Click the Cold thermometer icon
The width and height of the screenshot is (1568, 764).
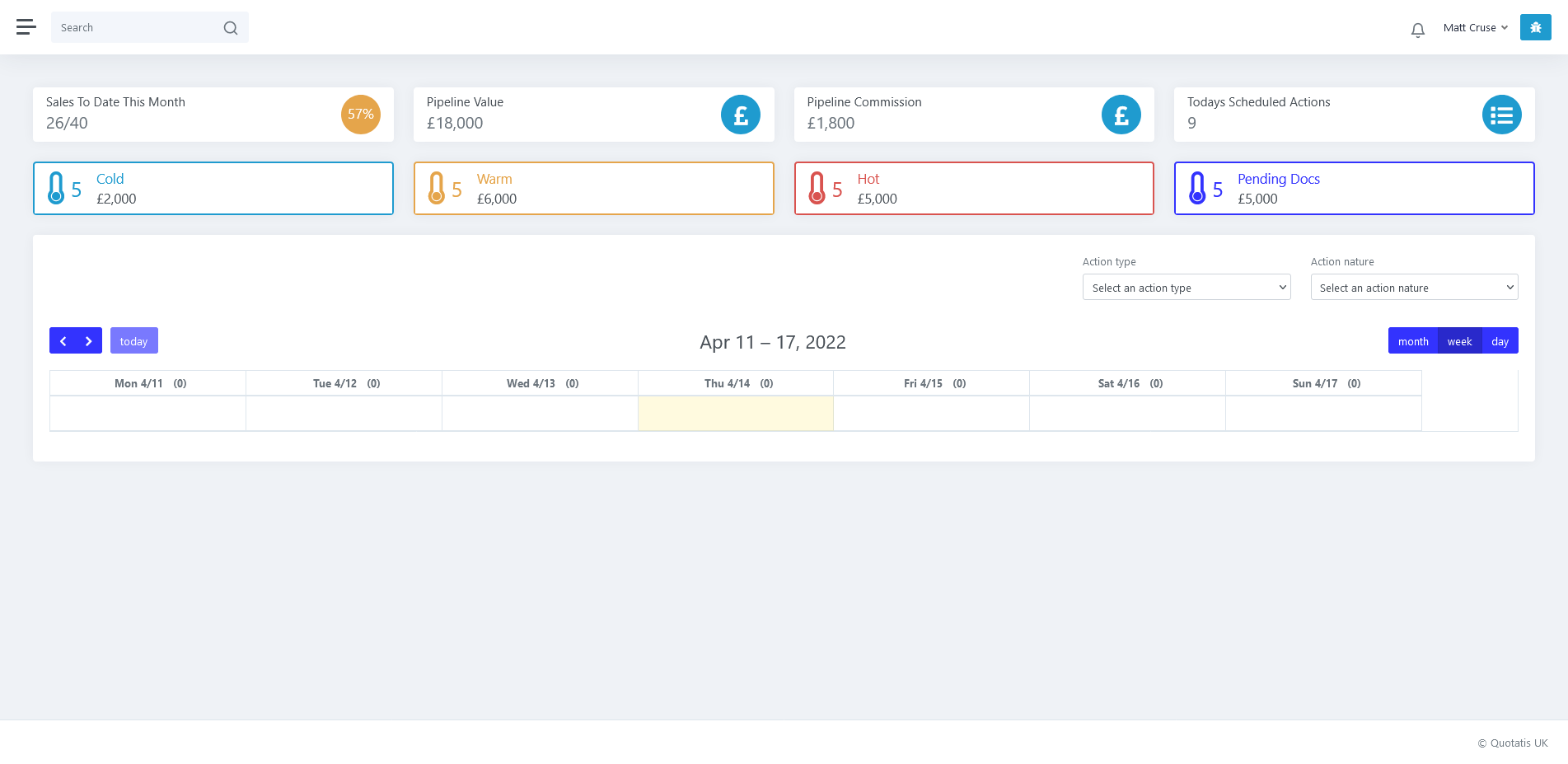56,188
